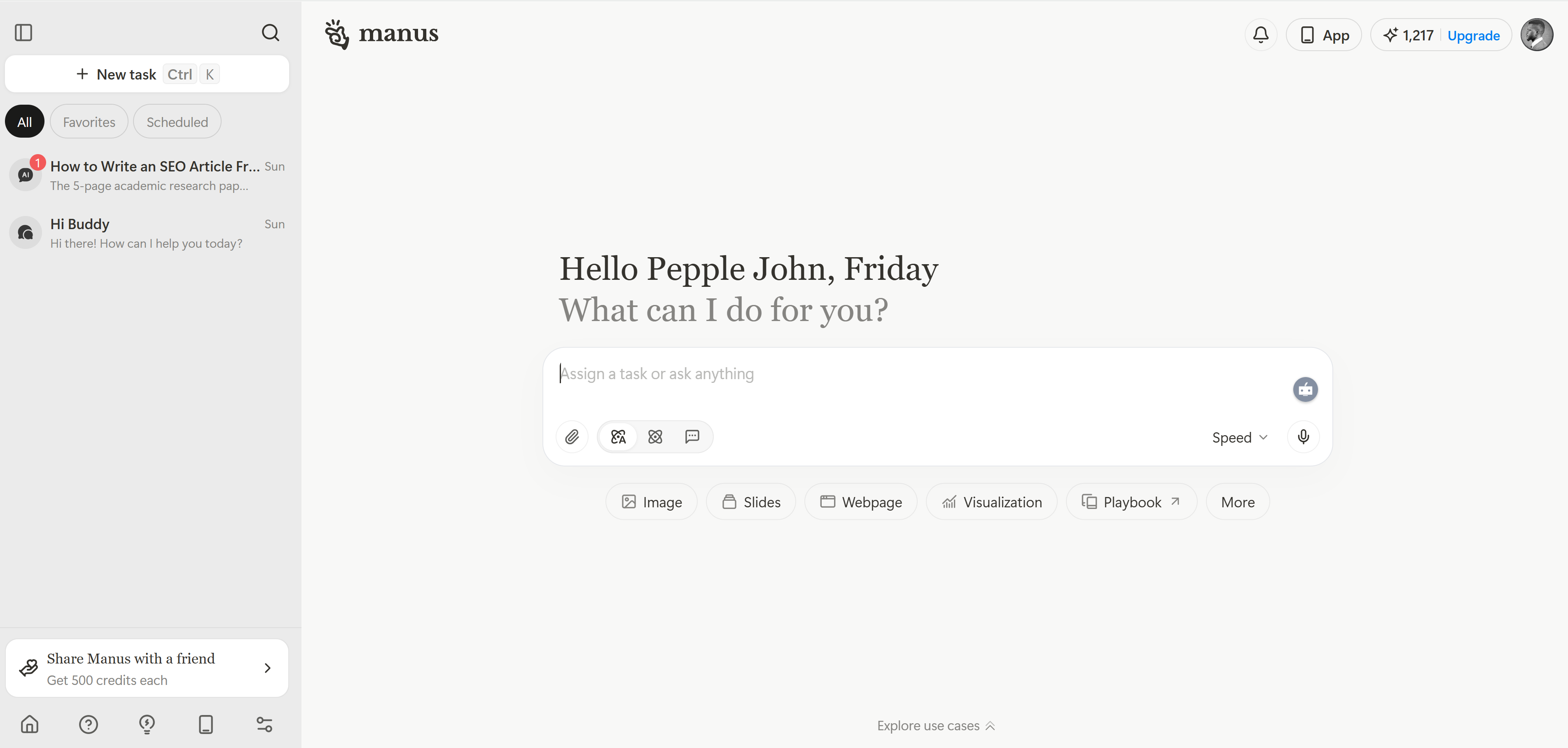Open the help question mark icon
The image size is (1568, 748).
pos(88,724)
